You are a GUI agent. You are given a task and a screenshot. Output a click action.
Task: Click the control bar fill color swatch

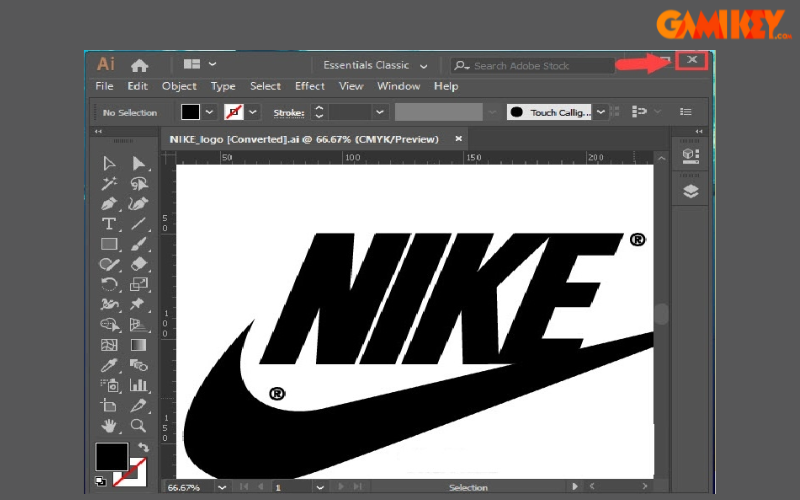190,112
